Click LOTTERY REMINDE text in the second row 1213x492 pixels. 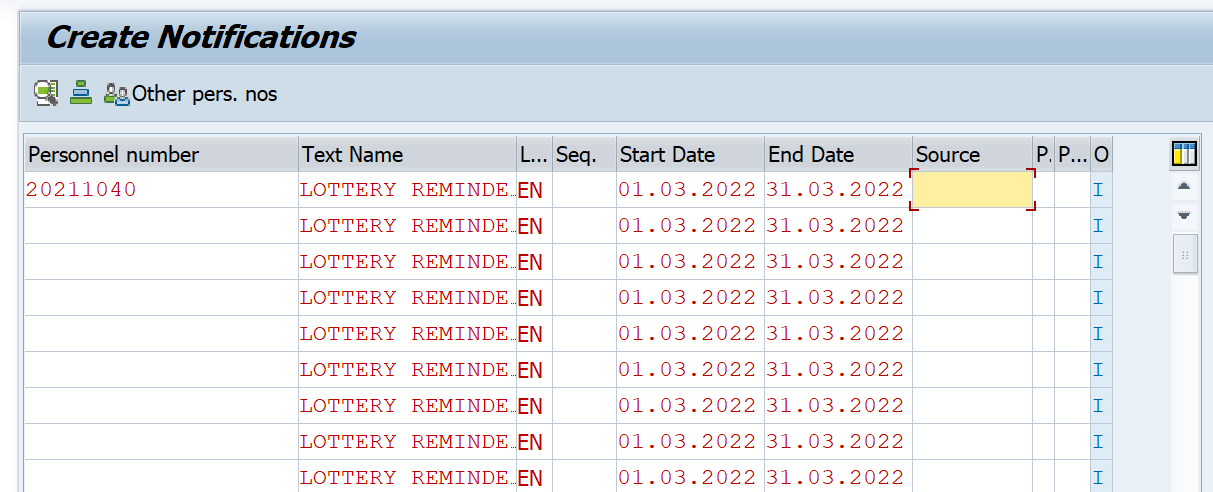pyautogui.click(x=407, y=226)
